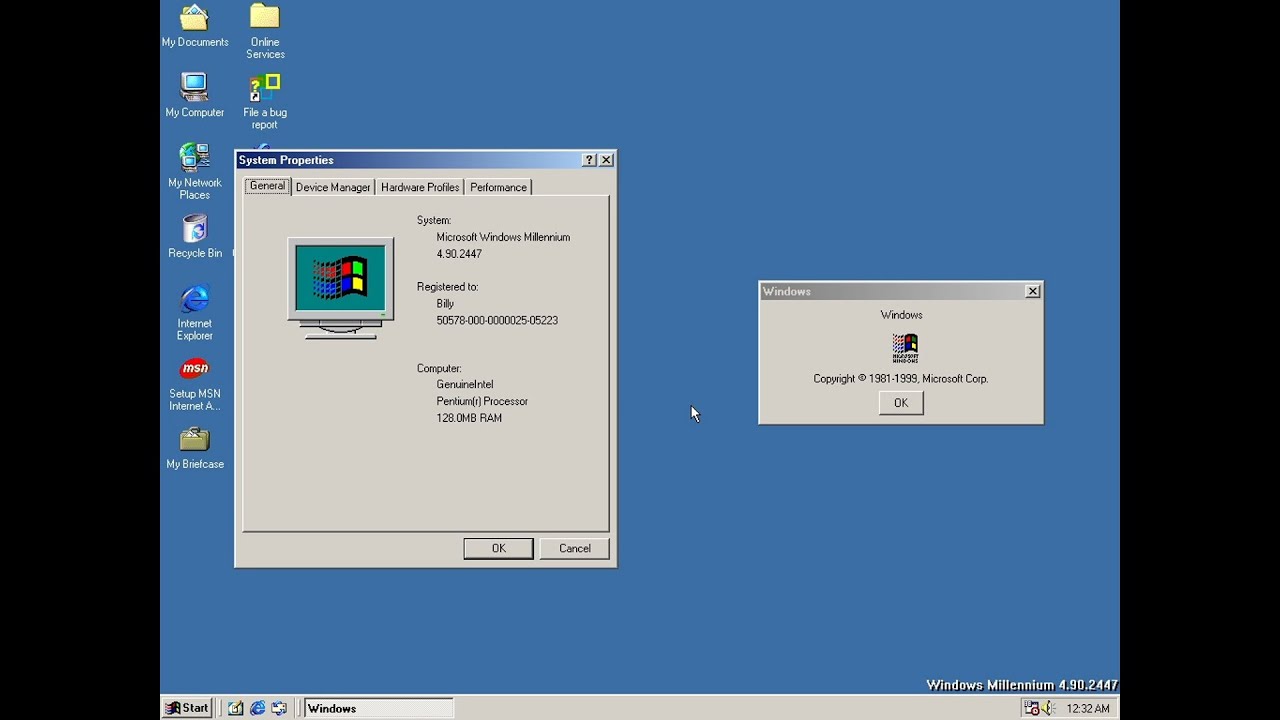1280x720 pixels.
Task: Click the 'Microsoft Windows Millennium' text
Action: 503,237
